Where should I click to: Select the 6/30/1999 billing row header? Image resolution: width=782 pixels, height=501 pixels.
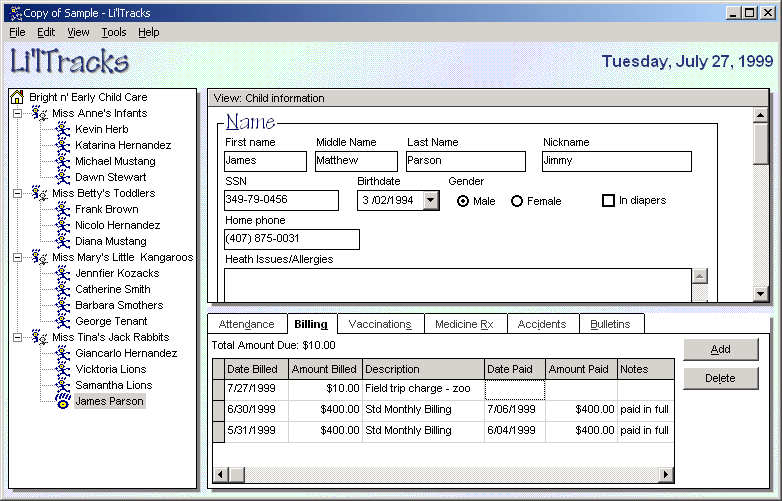[218, 410]
